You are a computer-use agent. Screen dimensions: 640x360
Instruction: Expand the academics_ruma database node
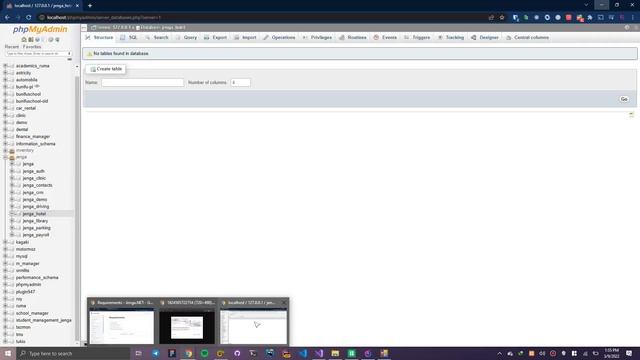(5, 66)
